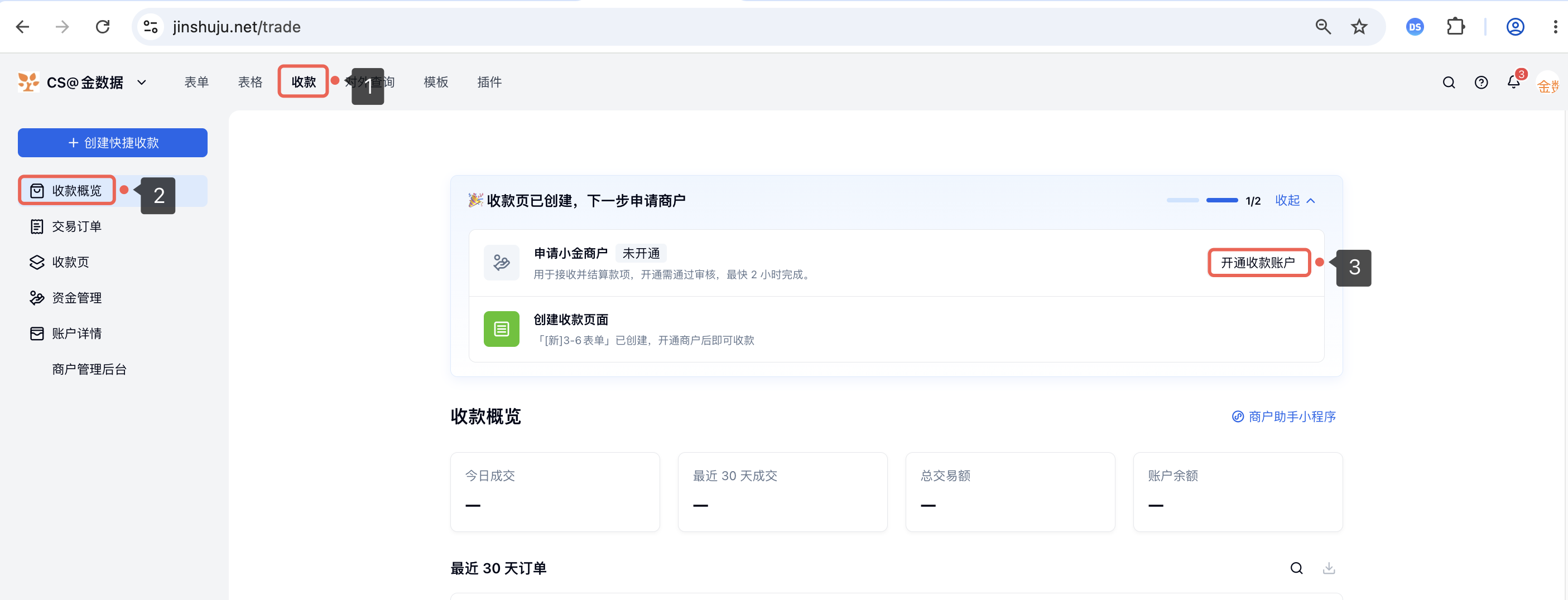Click the 申请小金商户 merchant icon
The height and width of the screenshot is (600, 1568).
click(x=501, y=263)
